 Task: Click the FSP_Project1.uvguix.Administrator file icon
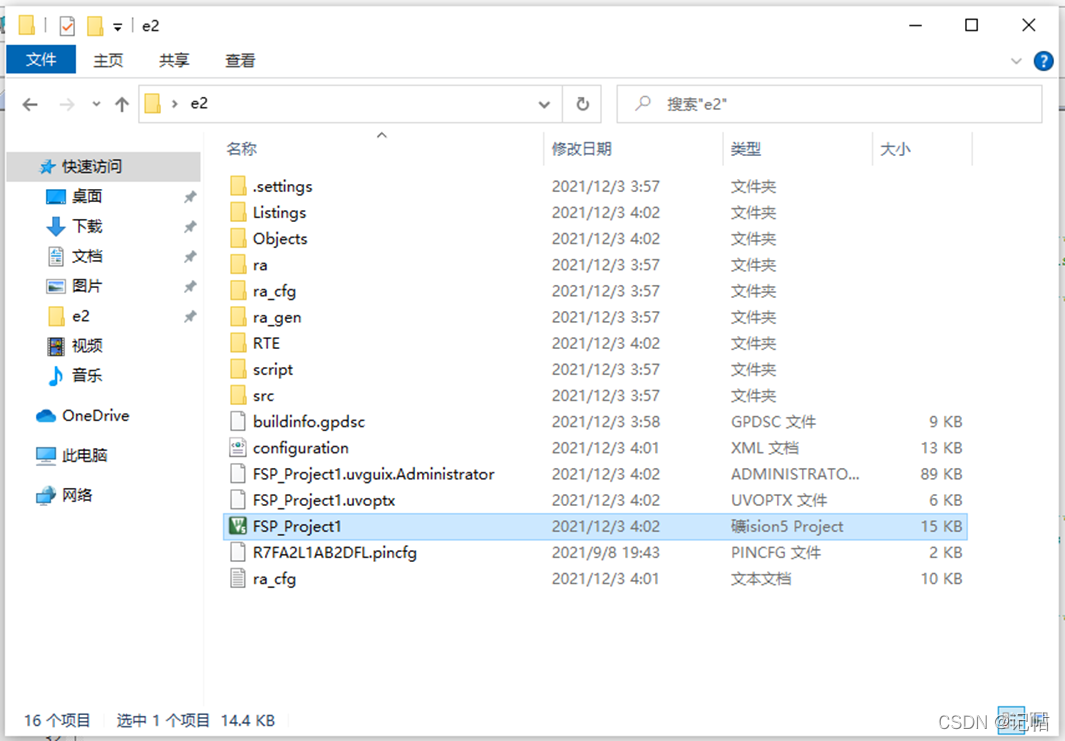pyautogui.click(x=238, y=474)
